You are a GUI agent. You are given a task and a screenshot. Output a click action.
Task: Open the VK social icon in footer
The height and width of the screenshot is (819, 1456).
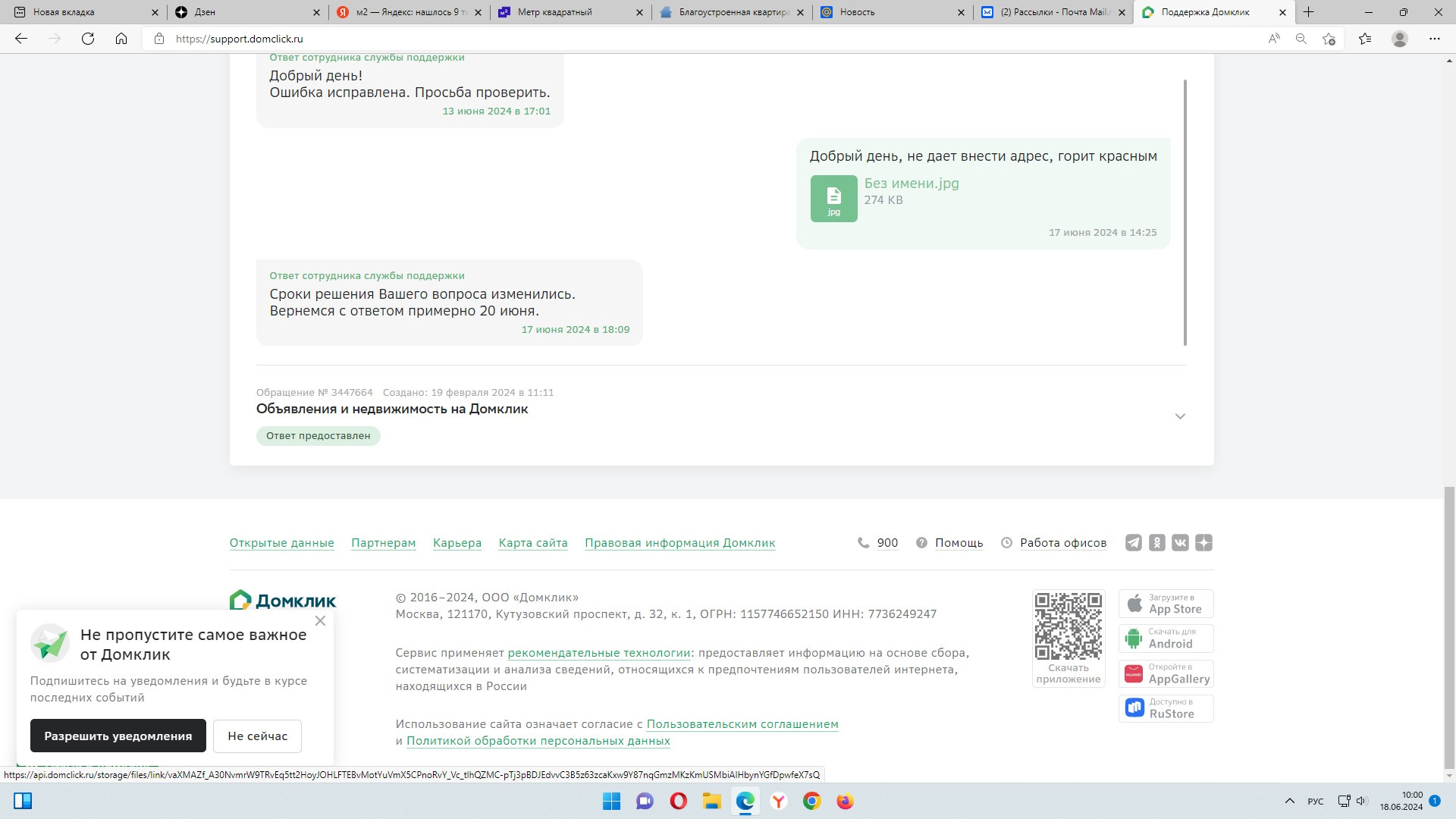coord(1180,543)
